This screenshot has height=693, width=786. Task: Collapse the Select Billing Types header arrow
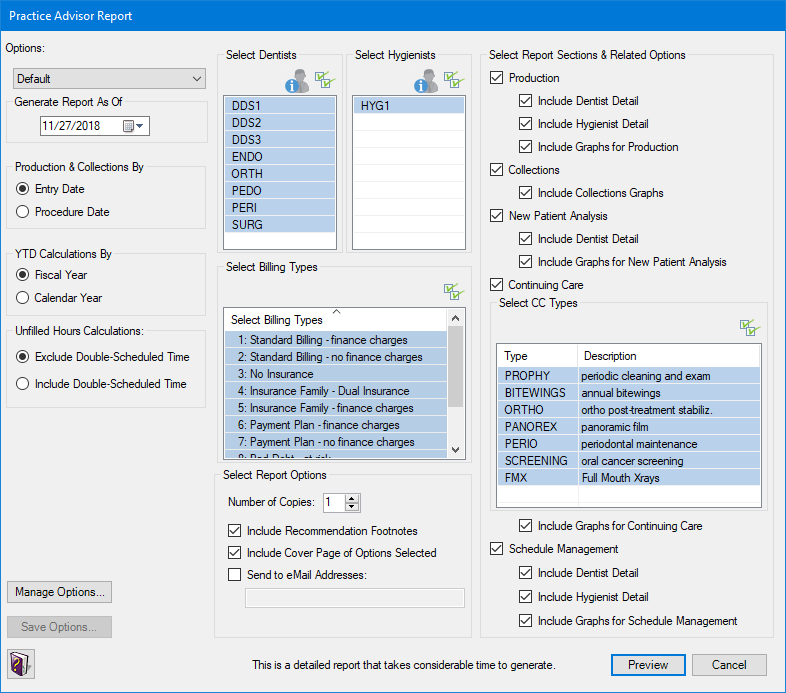(x=336, y=311)
